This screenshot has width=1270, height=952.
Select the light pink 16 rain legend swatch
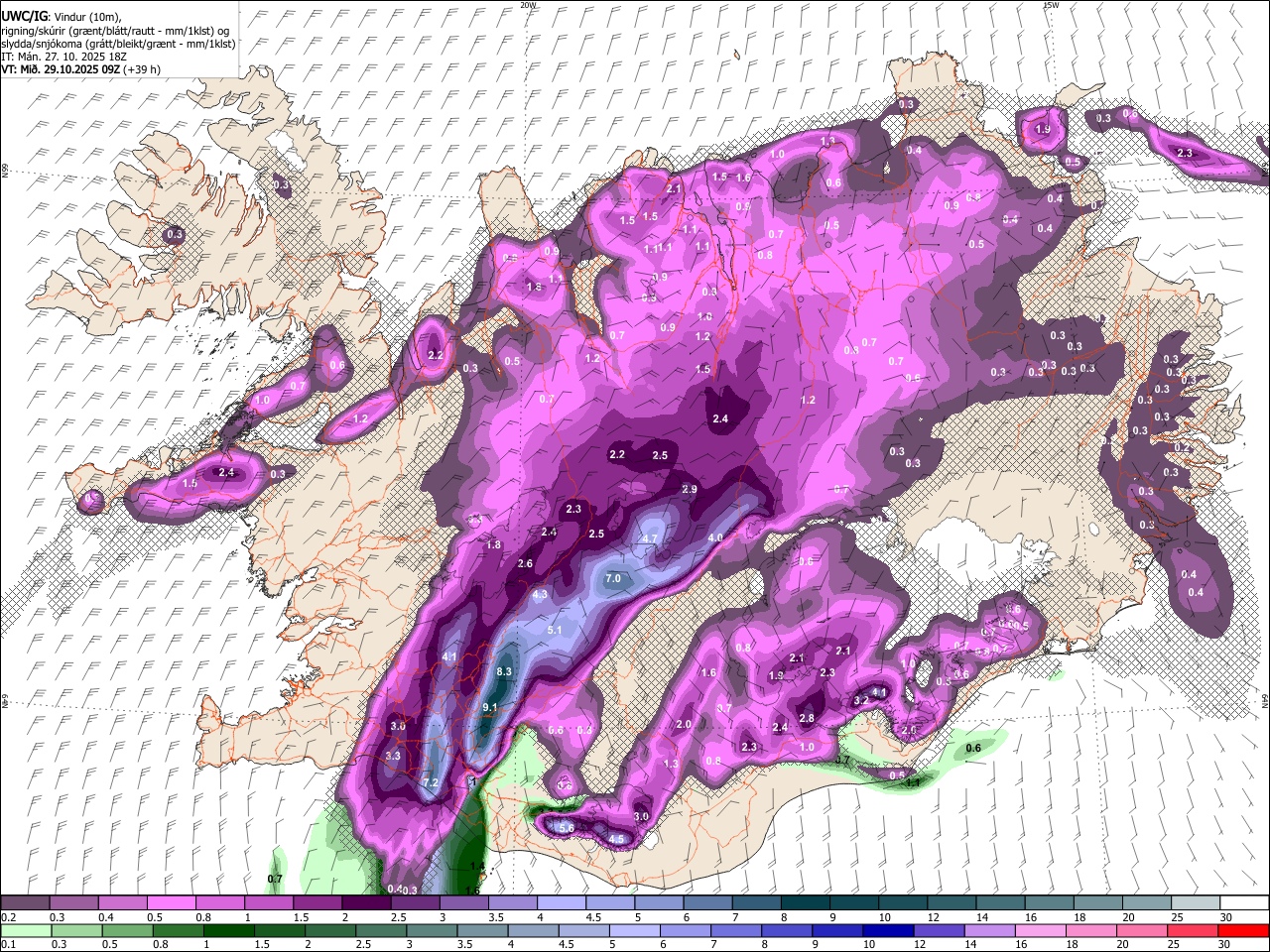pyautogui.click(x=1041, y=930)
